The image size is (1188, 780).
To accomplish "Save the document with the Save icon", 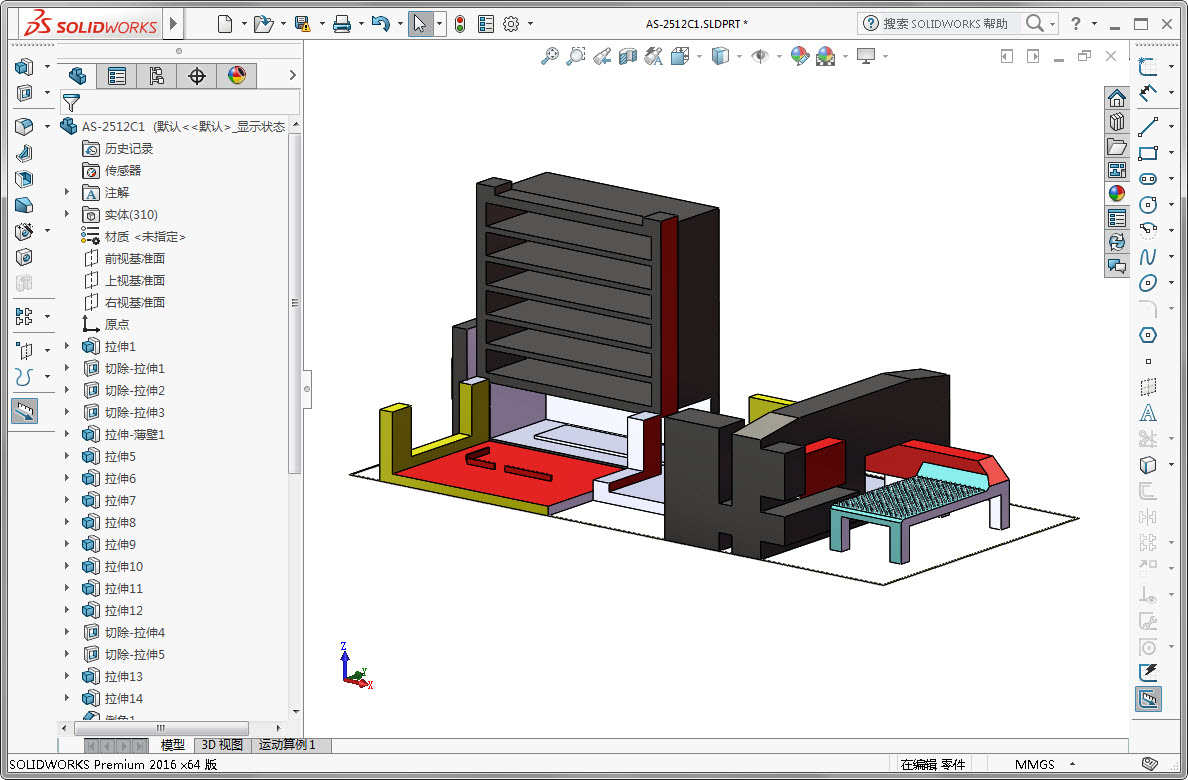I will click(x=302, y=24).
